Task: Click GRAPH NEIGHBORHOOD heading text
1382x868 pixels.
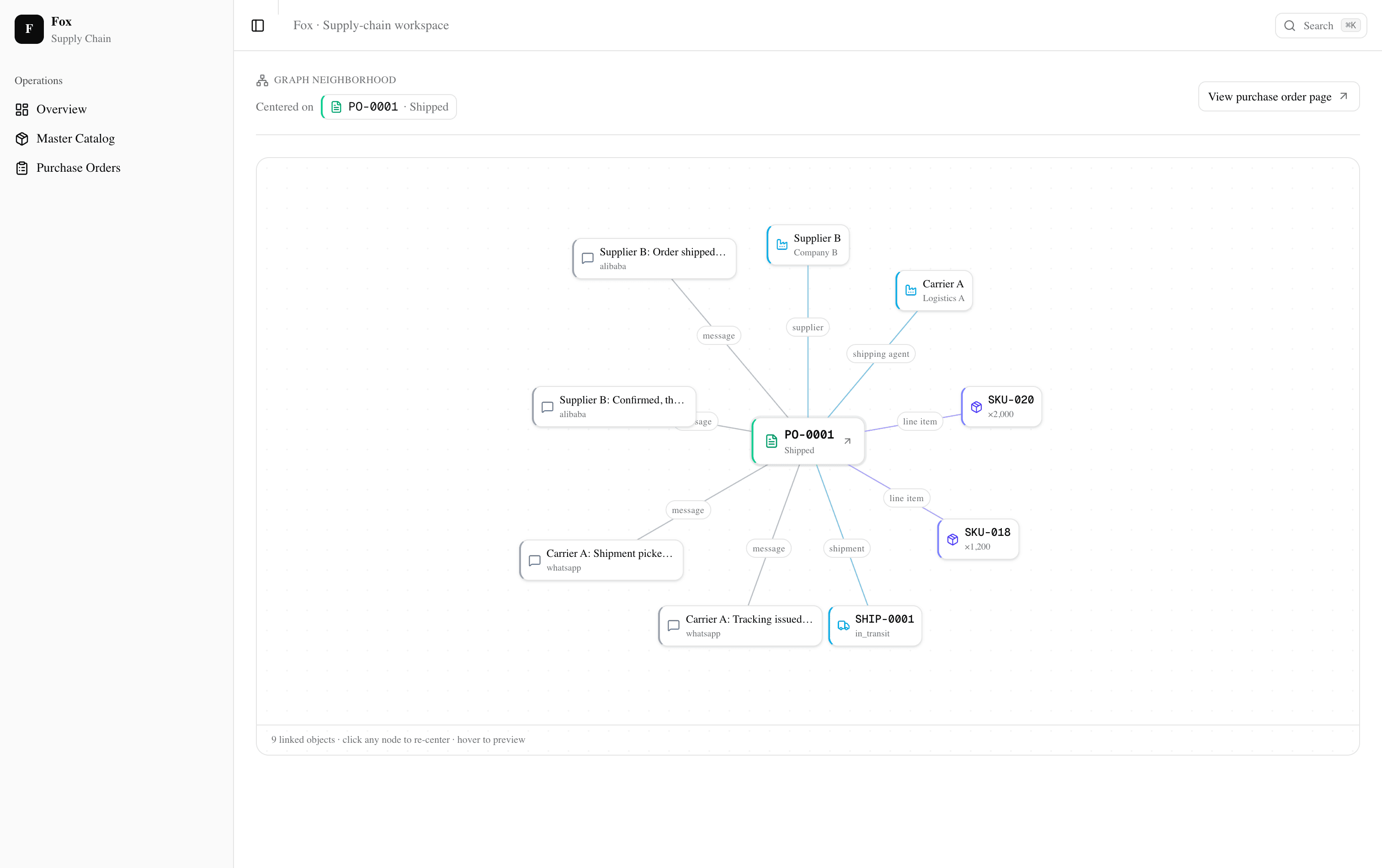Action: tap(335, 80)
